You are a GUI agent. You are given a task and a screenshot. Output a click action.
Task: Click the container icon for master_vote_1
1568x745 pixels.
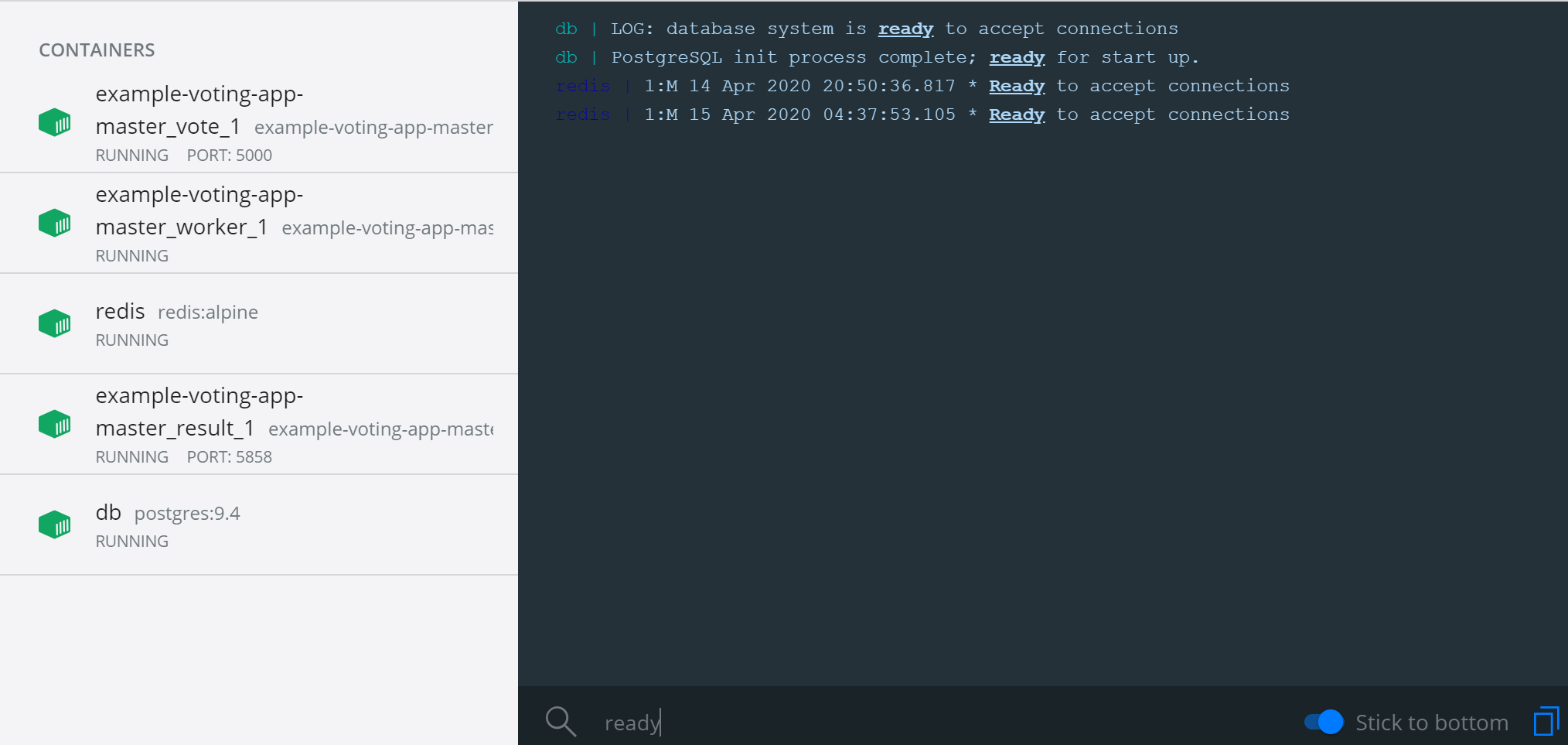click(x=54, y=121)
